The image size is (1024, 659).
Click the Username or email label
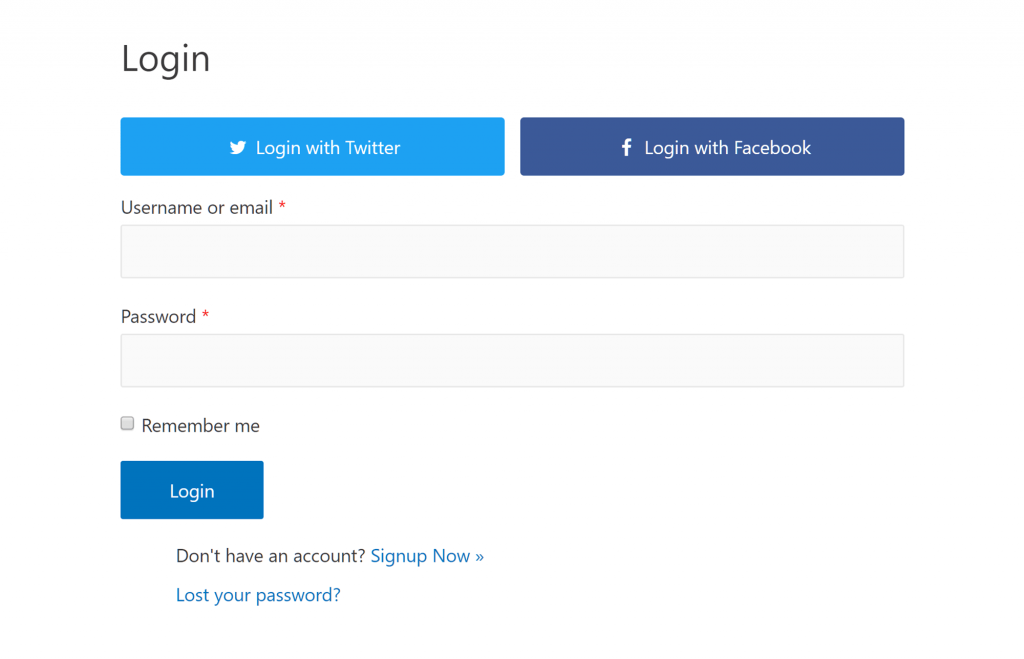[195, 207]
